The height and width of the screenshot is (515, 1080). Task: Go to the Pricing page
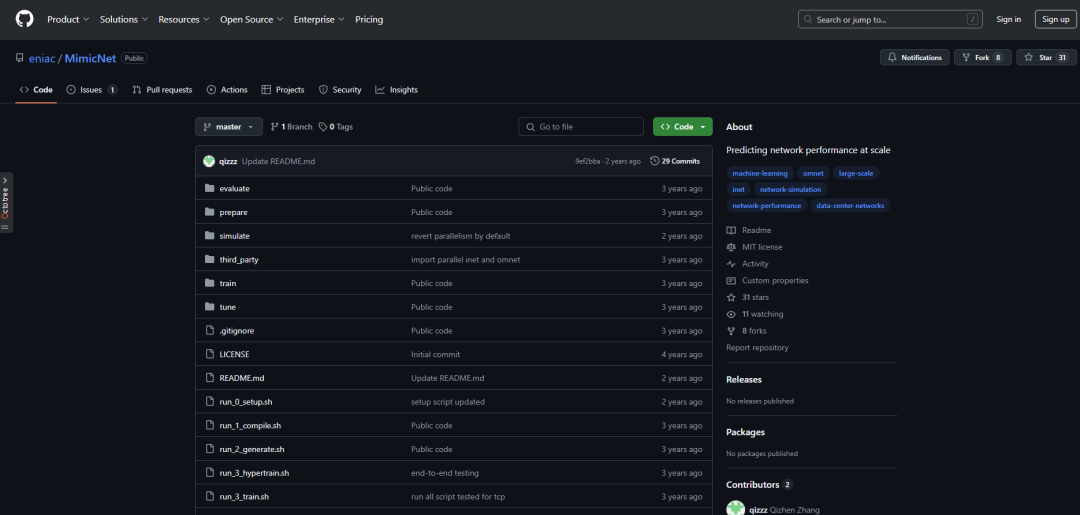[369, 19]
